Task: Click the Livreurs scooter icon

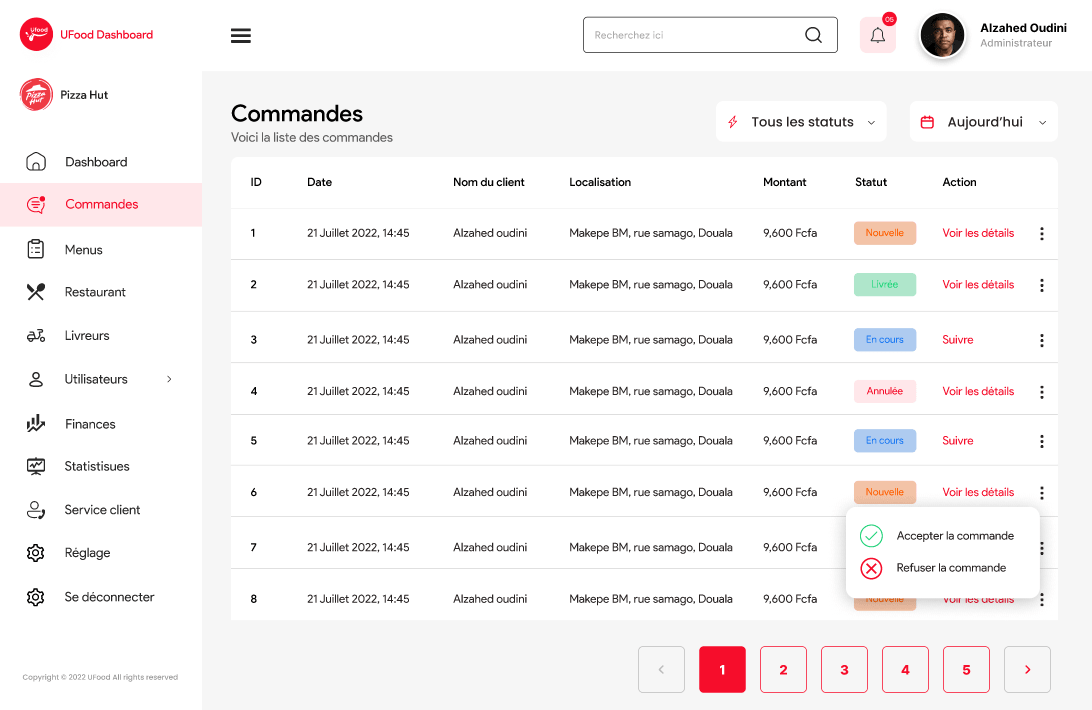Action: (36, 336)
